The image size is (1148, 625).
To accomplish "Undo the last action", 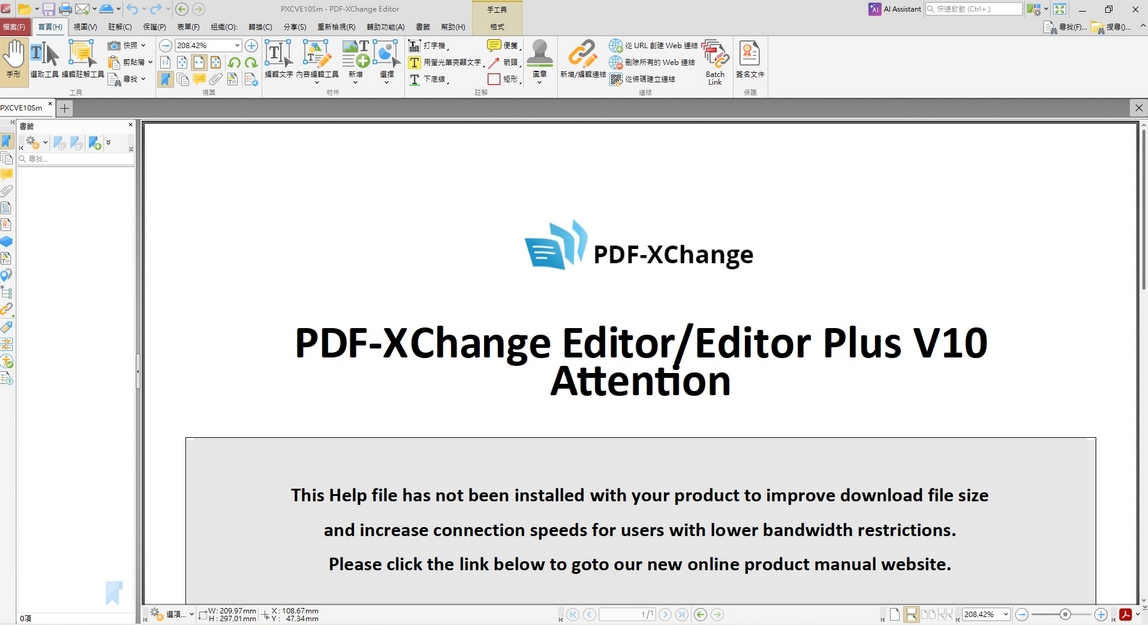I will tap(132, 9).
